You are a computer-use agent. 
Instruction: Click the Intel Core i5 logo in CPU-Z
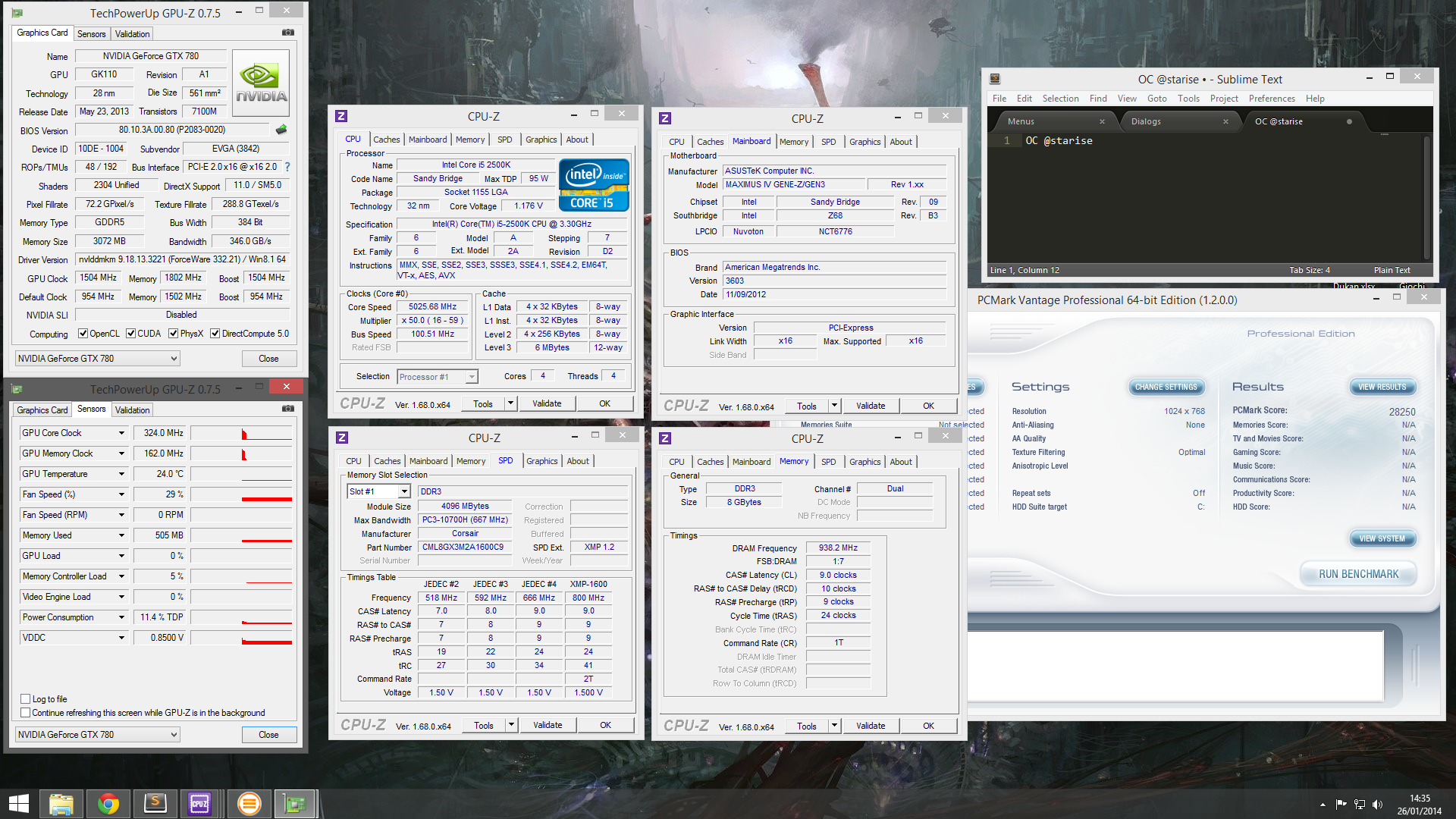(x=594, y=184)
